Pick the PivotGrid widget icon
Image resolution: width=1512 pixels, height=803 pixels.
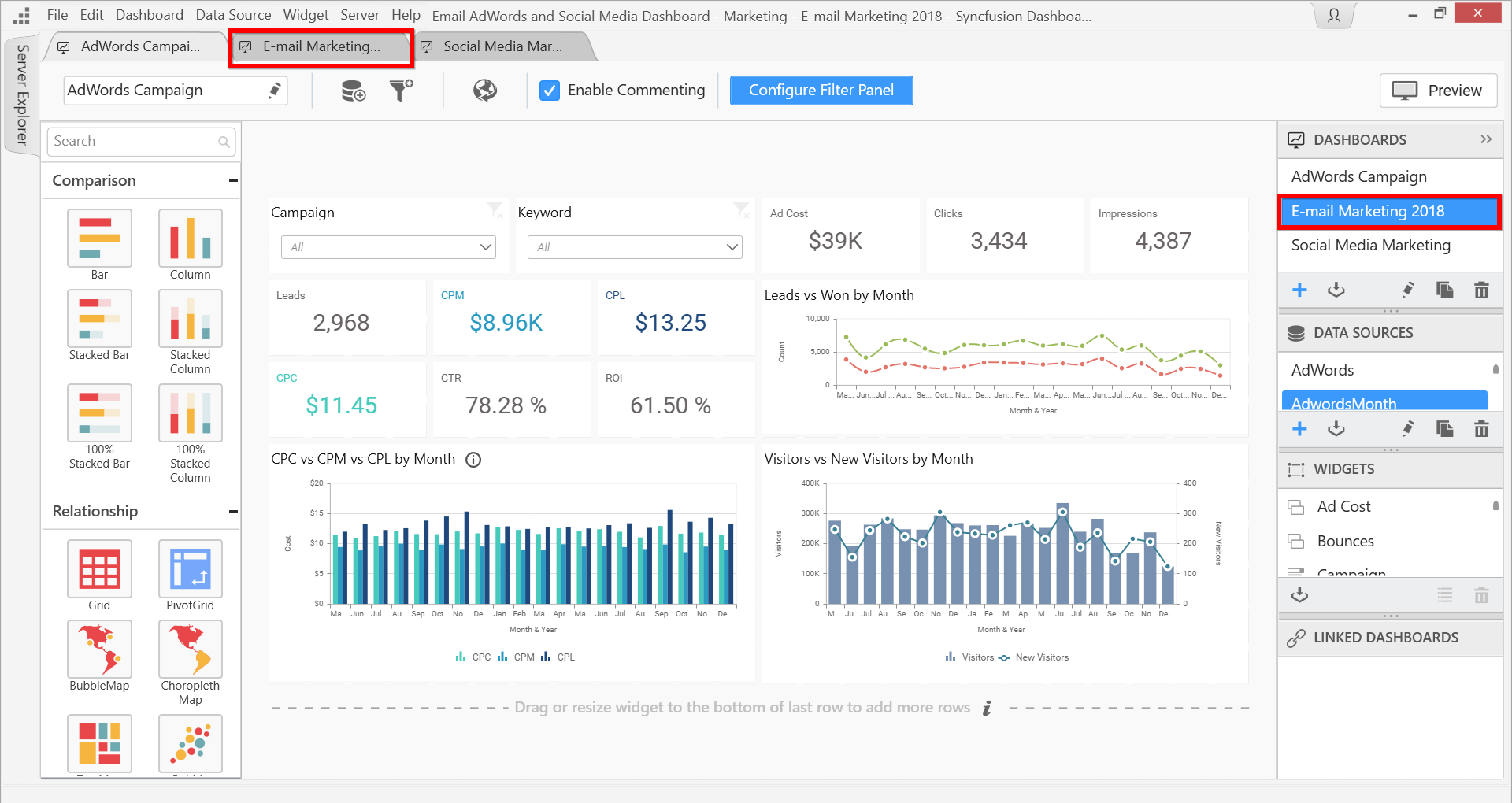click(190, 569)
